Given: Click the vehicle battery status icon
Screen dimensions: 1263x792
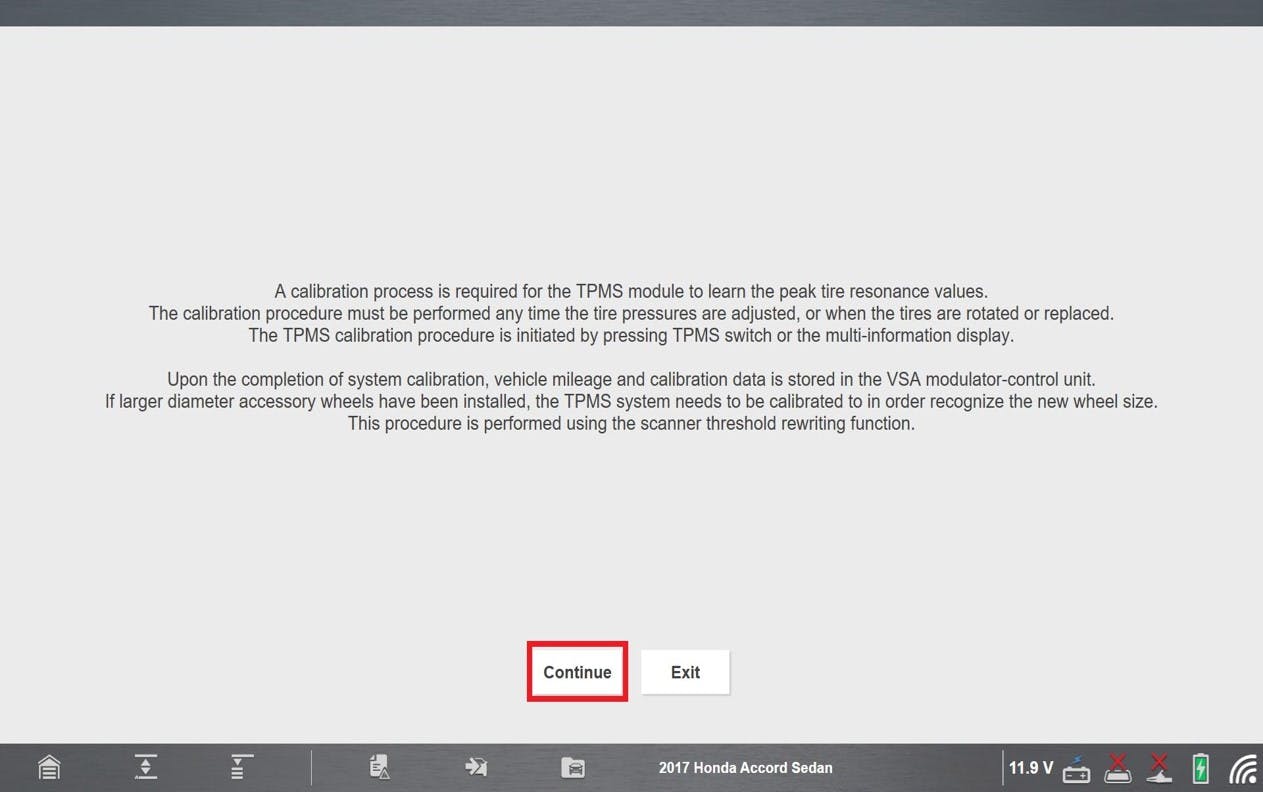Looking at the screenshot, I should [1077, 768].
